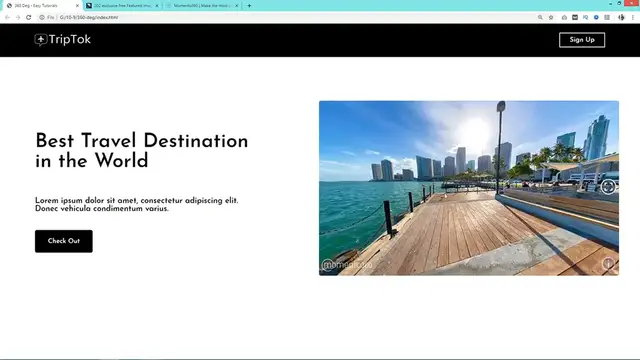Close the Featured images tab
The image size is (640, 360).
157,6
